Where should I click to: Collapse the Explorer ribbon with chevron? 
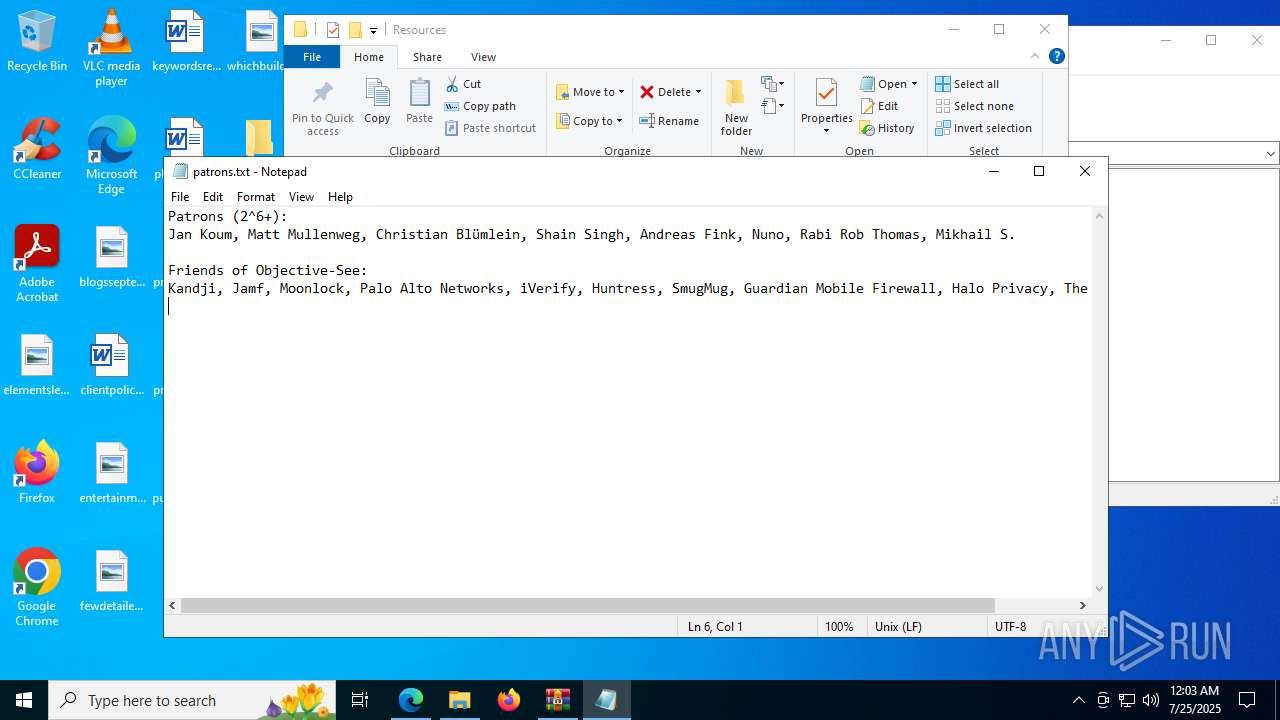1035,57
